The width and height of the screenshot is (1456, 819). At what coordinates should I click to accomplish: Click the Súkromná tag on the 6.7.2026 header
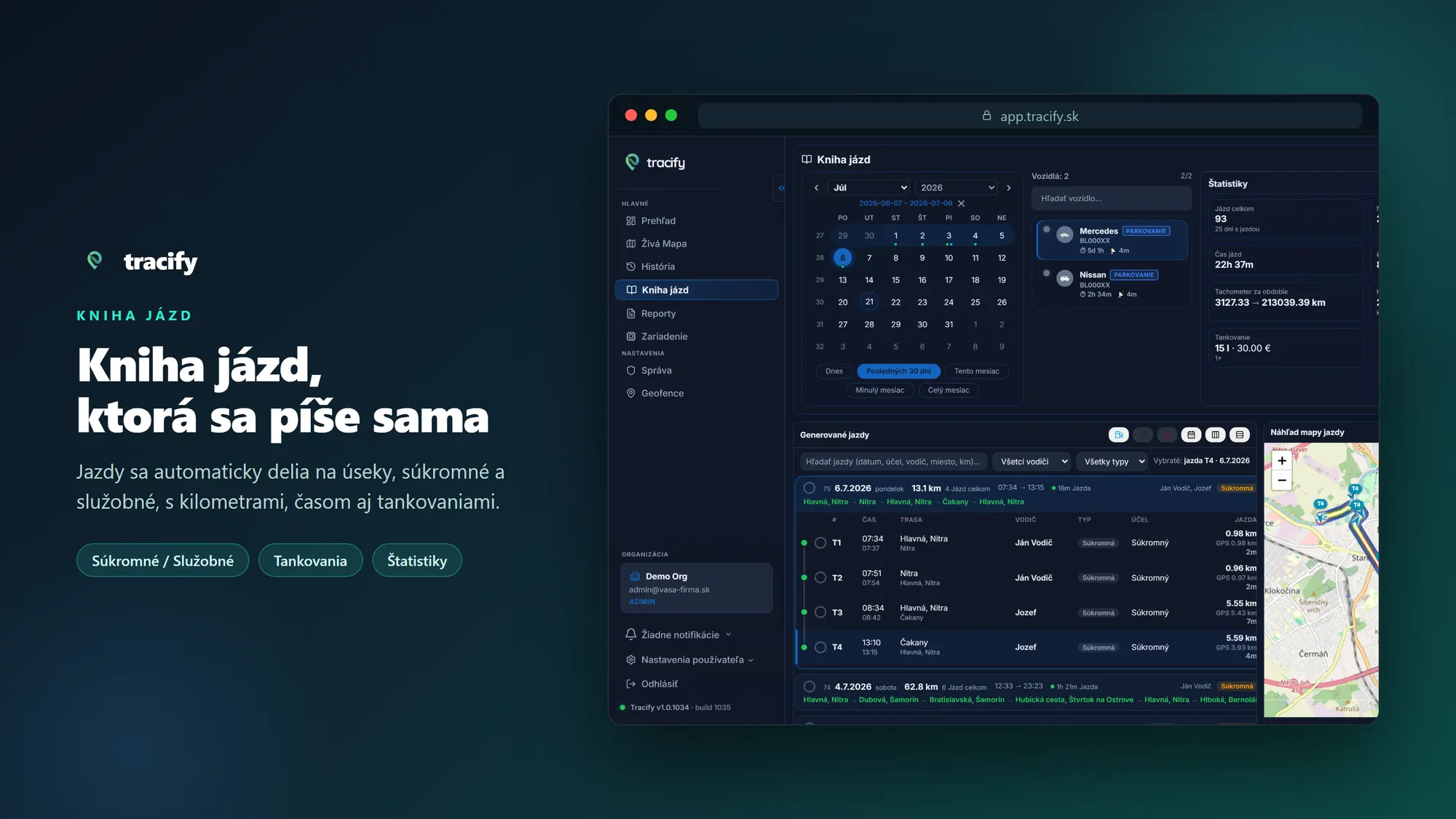(1237, 488)
